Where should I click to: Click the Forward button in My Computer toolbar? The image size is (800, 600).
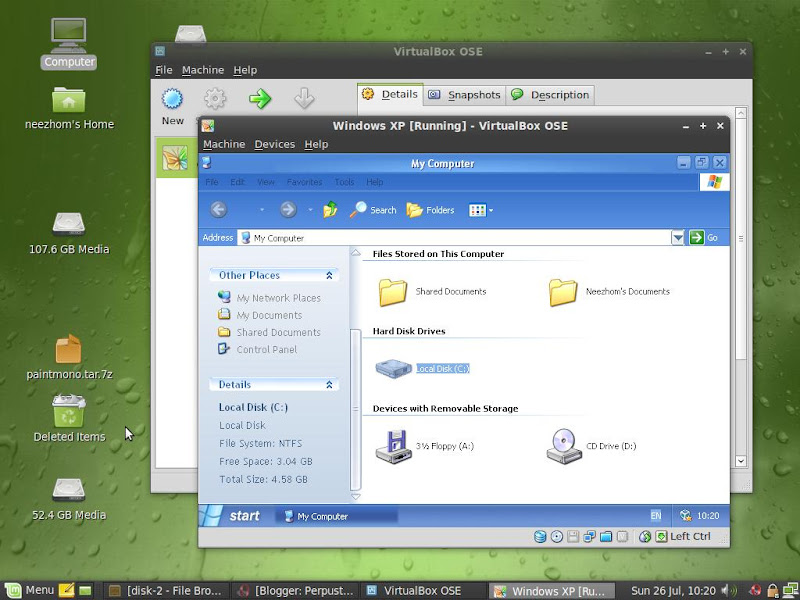[288, 210]
